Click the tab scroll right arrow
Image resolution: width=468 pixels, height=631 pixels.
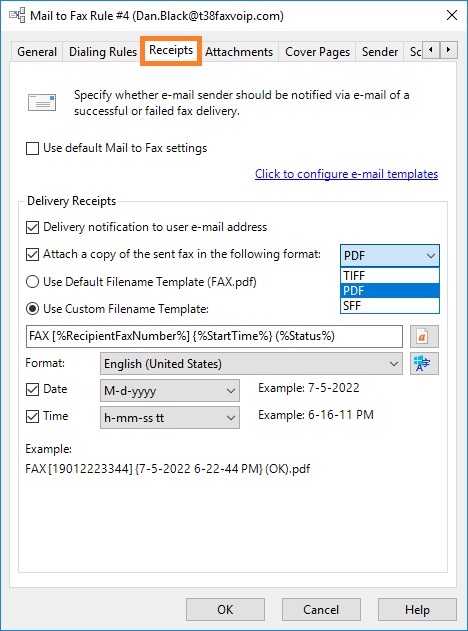point(448,50)
